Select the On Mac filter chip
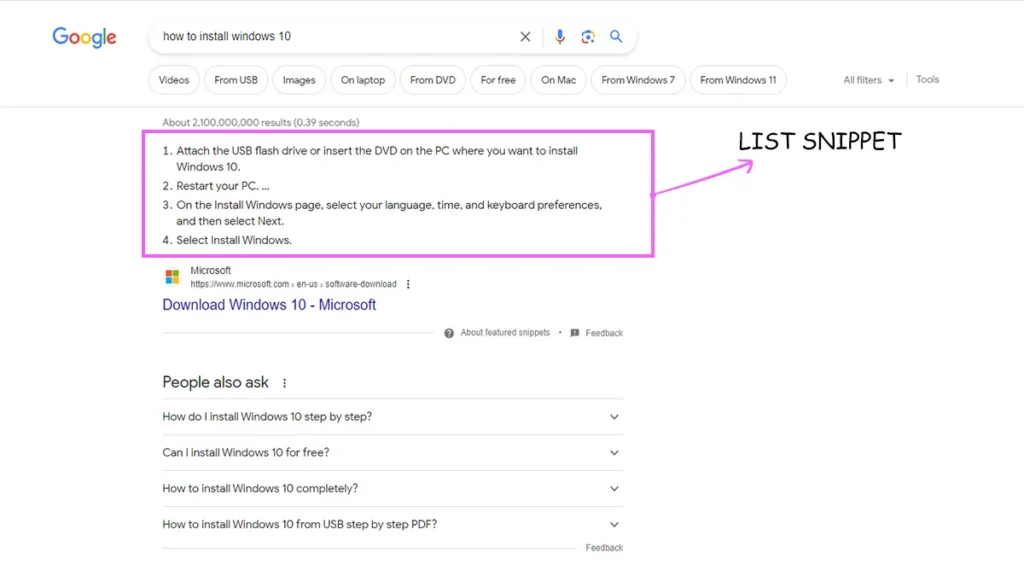 [x=558, y=80]
